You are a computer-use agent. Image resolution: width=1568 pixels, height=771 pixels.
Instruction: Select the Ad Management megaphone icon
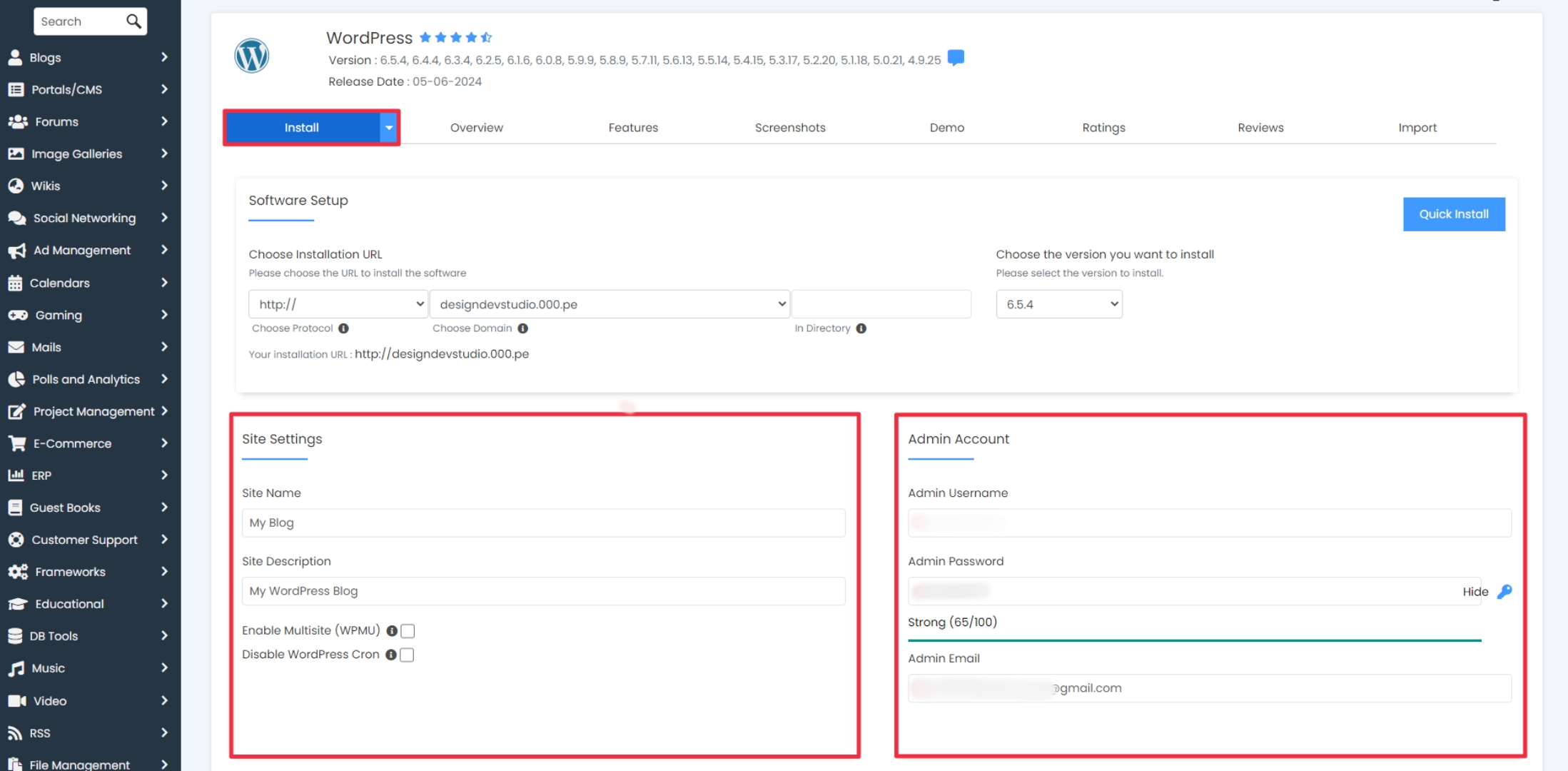[17, 251]
